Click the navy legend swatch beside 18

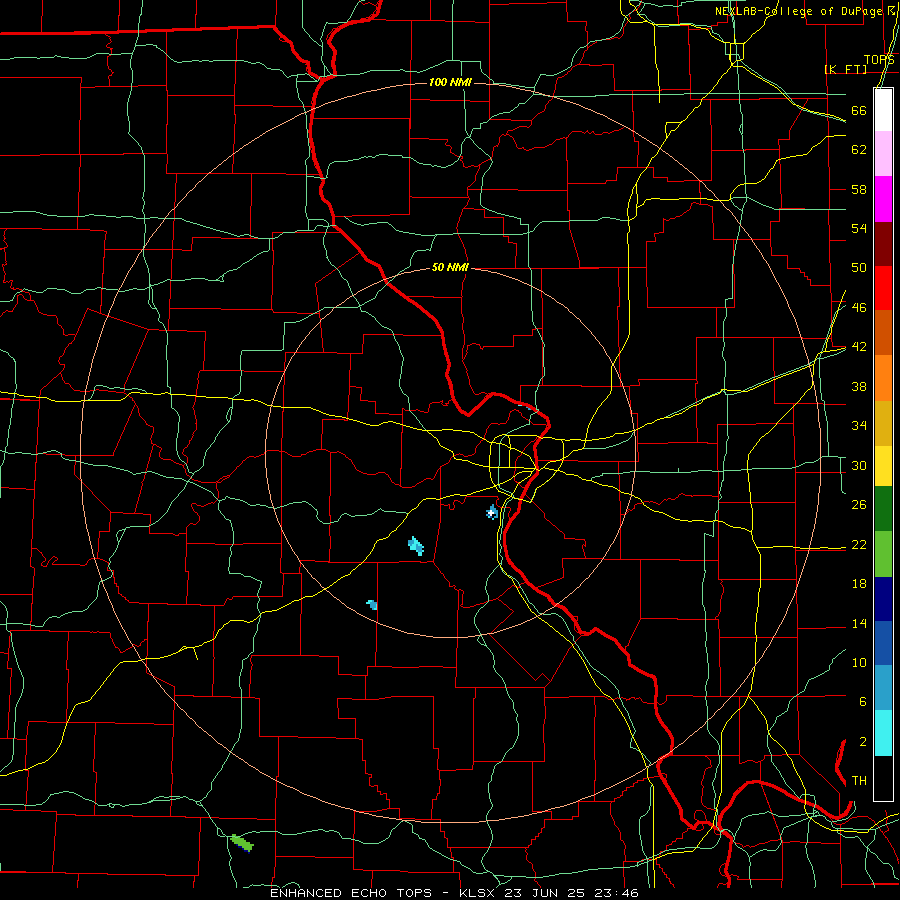883,599
